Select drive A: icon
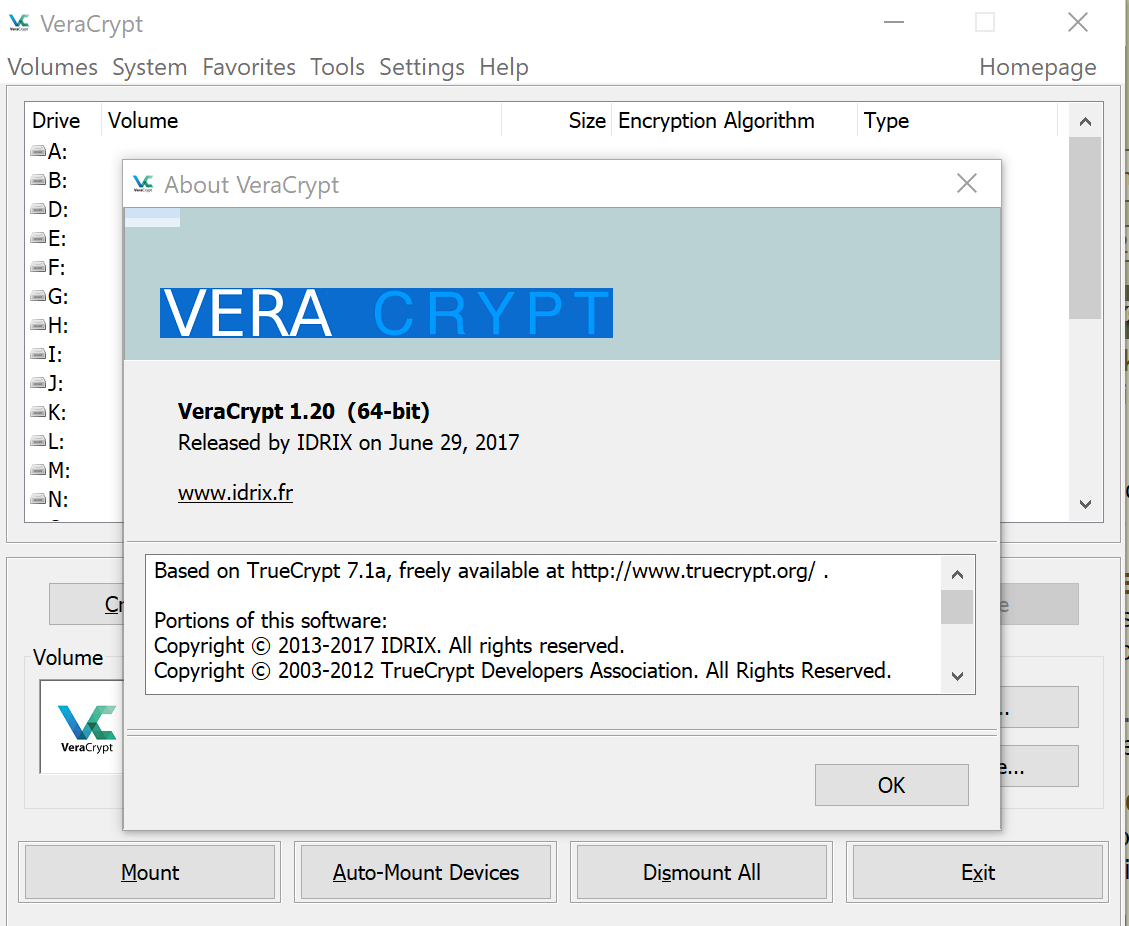The image size is (1129, 926). pyautogui.click(x=38, y=151)
